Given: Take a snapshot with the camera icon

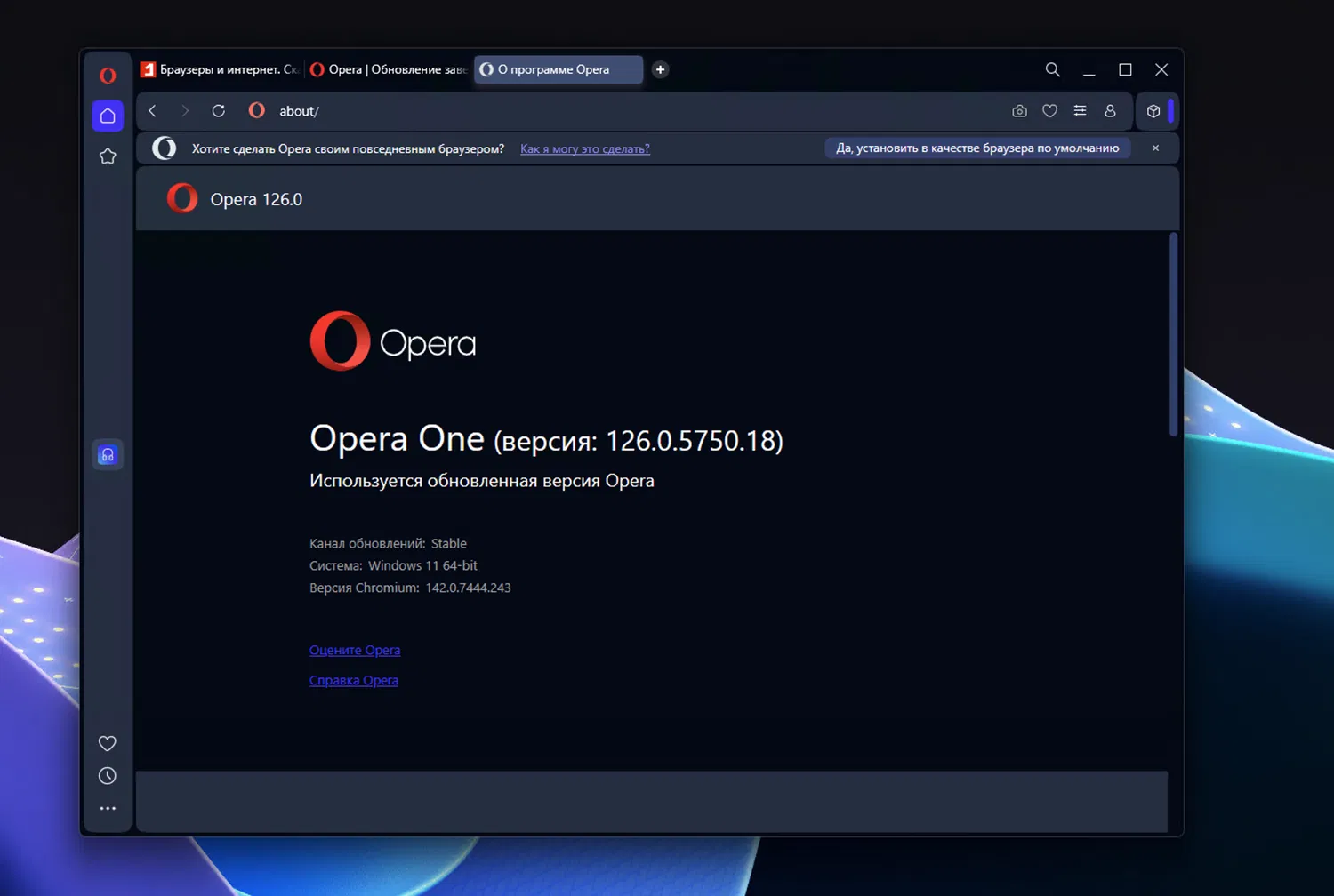Looking at the screenshot, I should point(1019,111).
